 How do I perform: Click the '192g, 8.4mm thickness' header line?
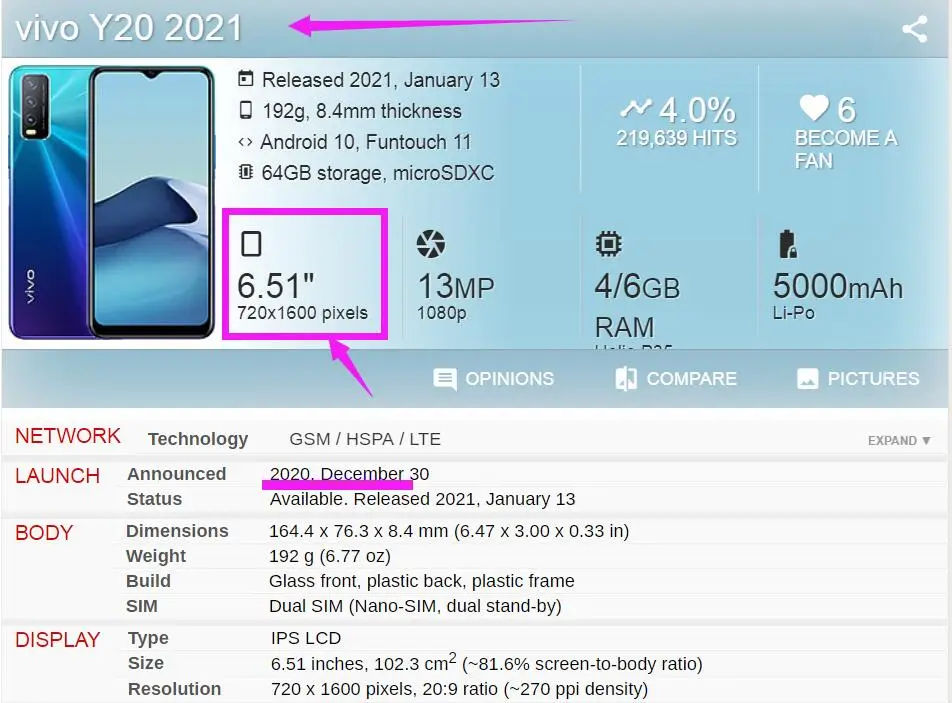[362, 111]
